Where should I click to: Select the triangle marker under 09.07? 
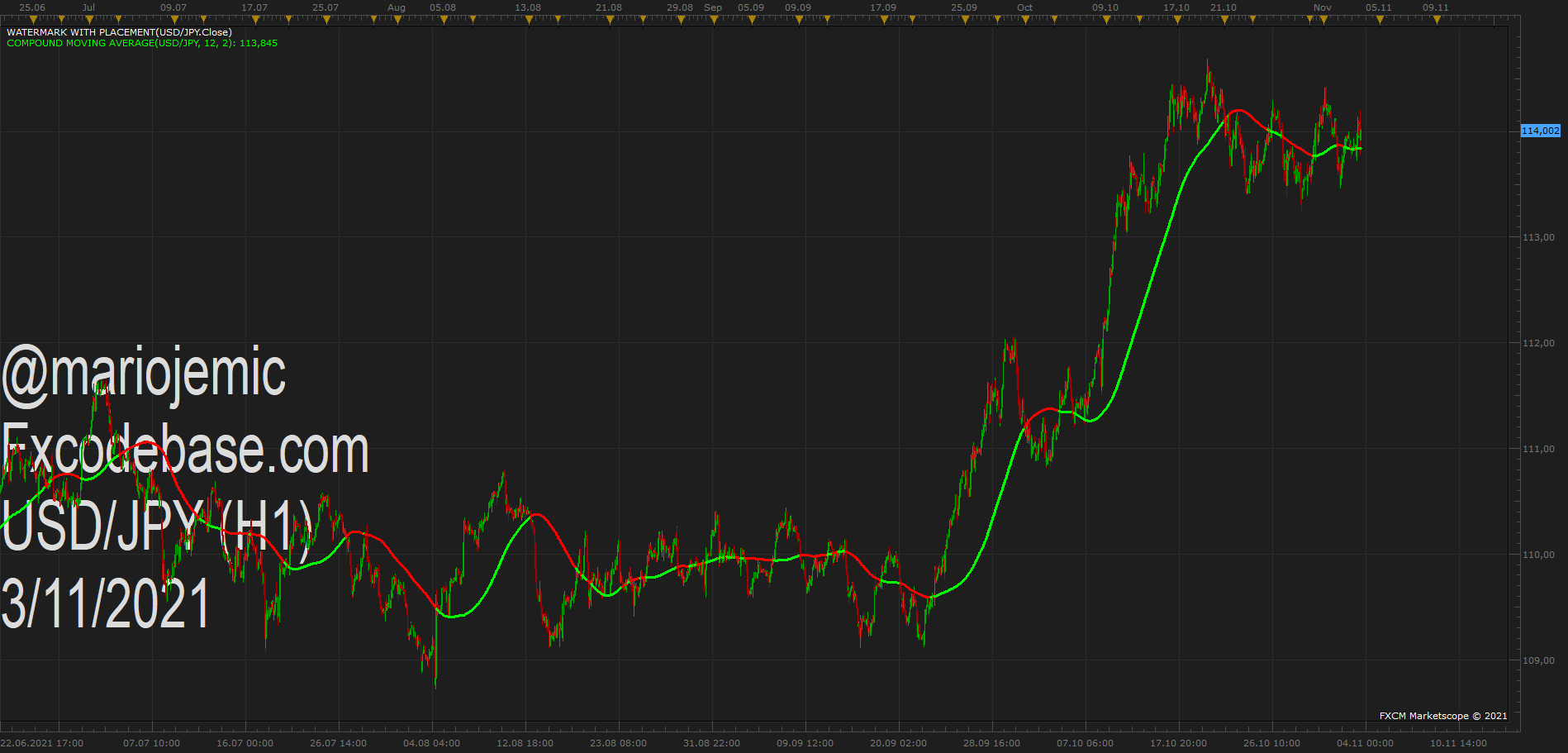click(173, 20)
